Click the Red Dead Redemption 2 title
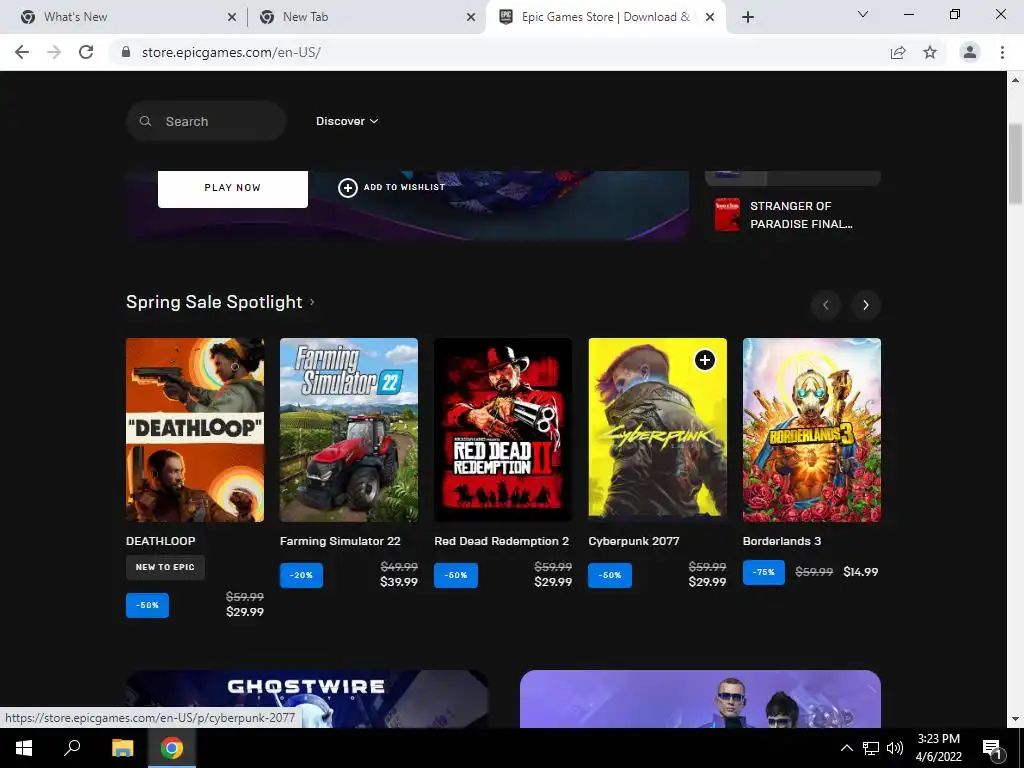The image size is (1024, 768). 502,541
